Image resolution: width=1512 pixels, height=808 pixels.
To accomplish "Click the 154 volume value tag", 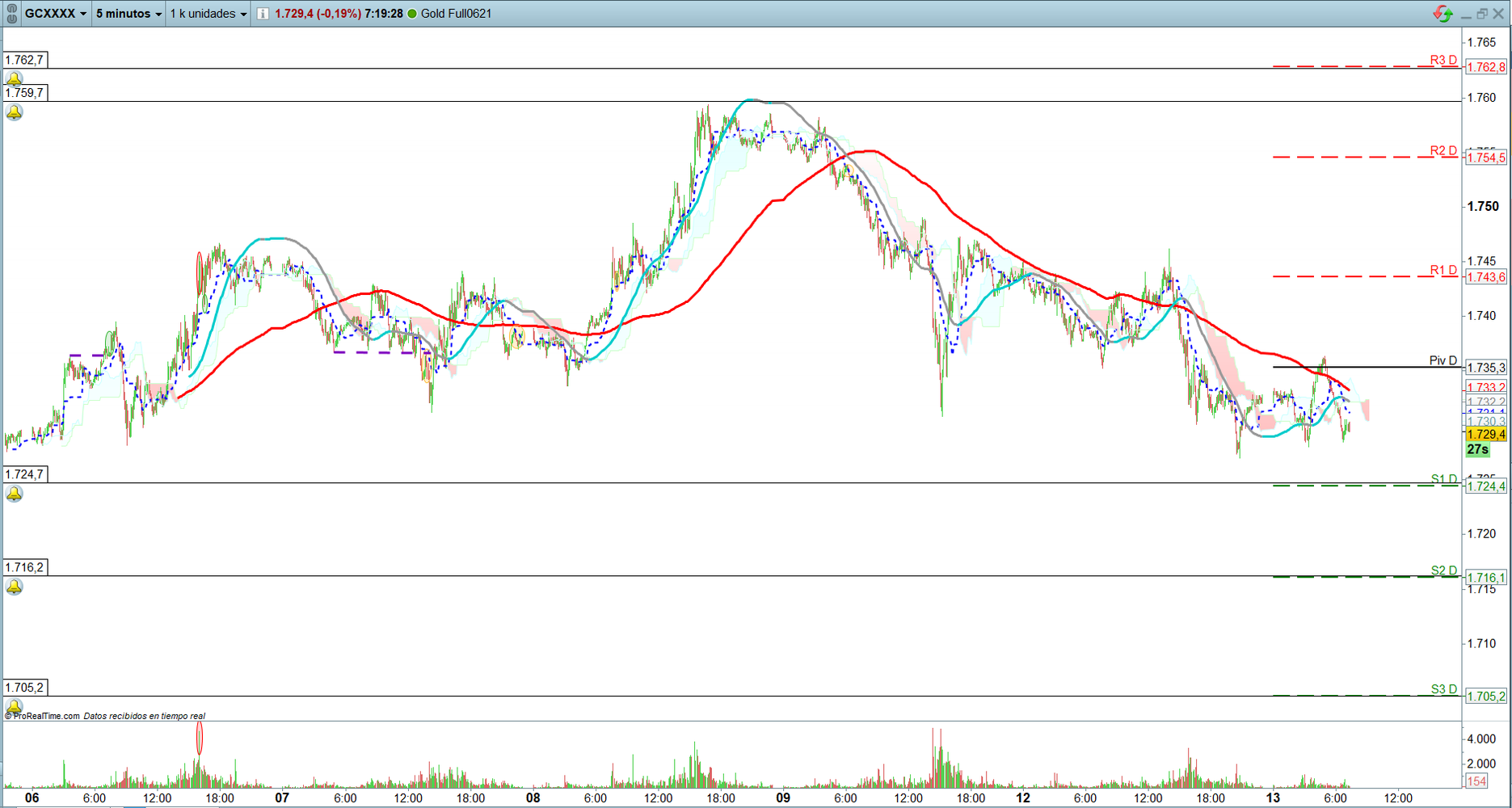I will 1477,781.
